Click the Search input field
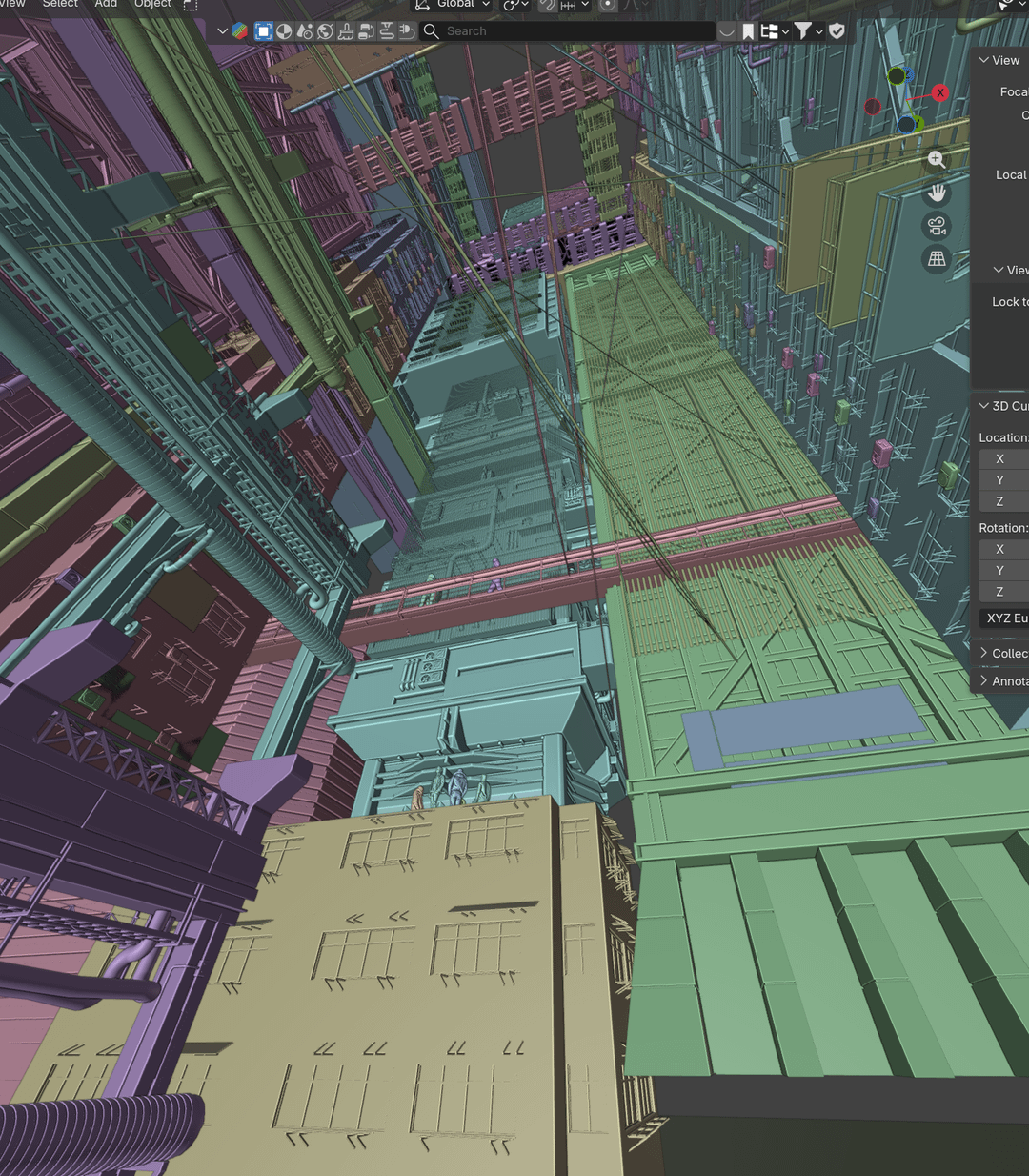The image size is (1029, 1176). click(x=572, y=31)
